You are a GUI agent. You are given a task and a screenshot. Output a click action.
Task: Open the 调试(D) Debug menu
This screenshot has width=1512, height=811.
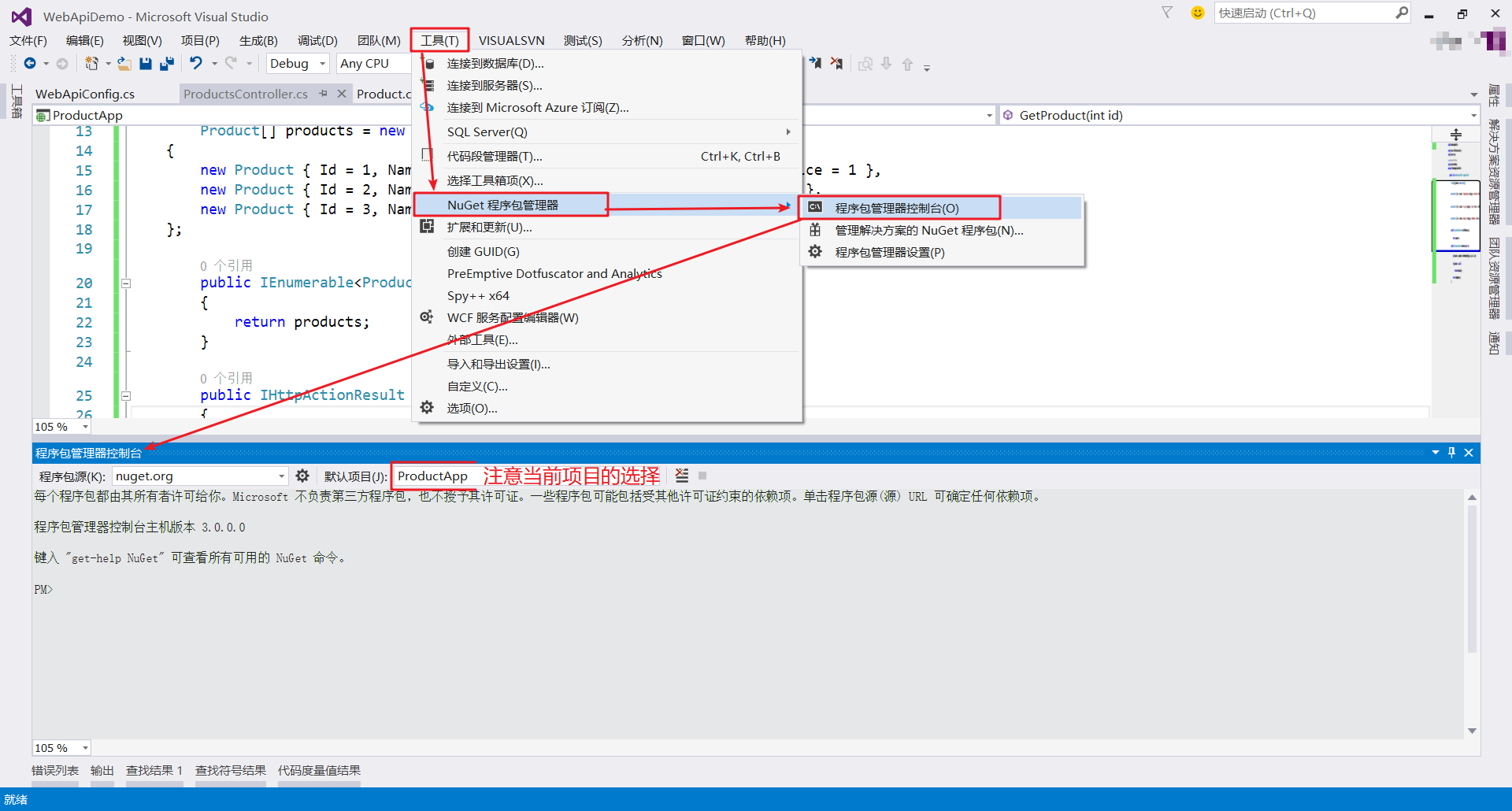coord(317,40)
